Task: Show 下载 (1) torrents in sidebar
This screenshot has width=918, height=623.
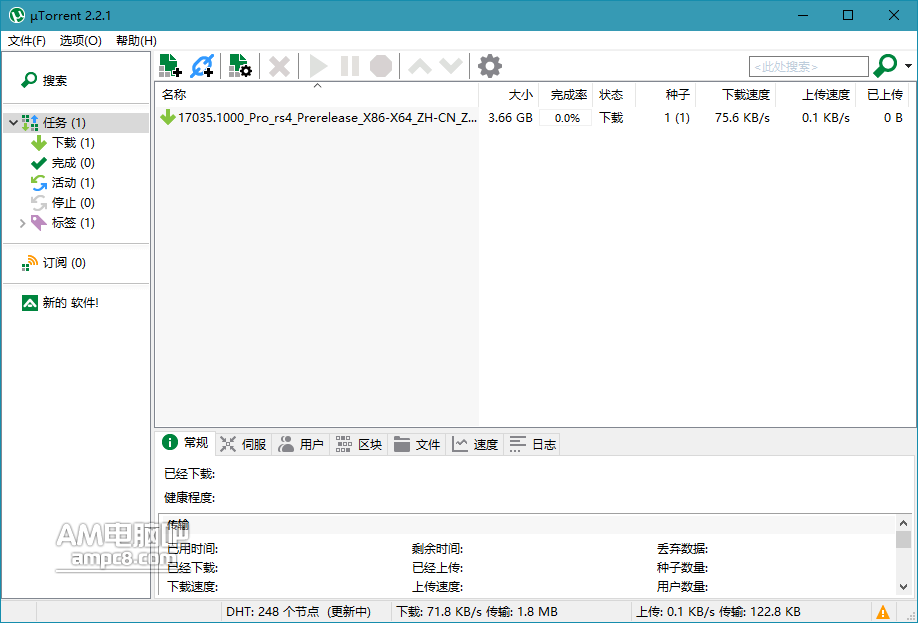Action: [63, 143]
